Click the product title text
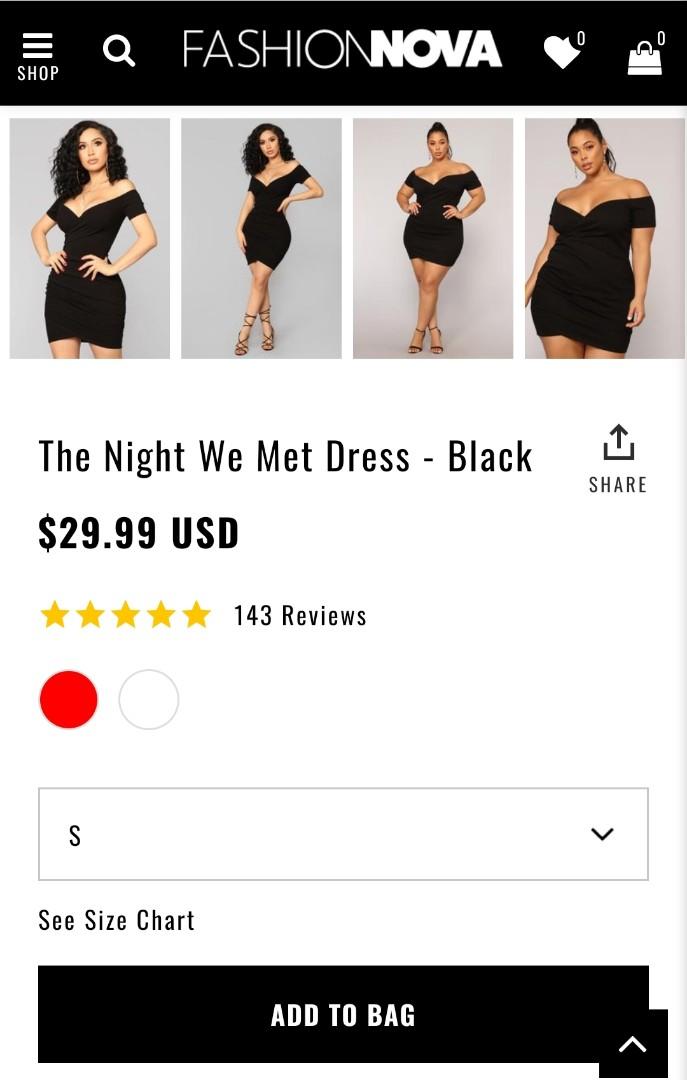This screenshot has height=1080, width=687. 284,455
